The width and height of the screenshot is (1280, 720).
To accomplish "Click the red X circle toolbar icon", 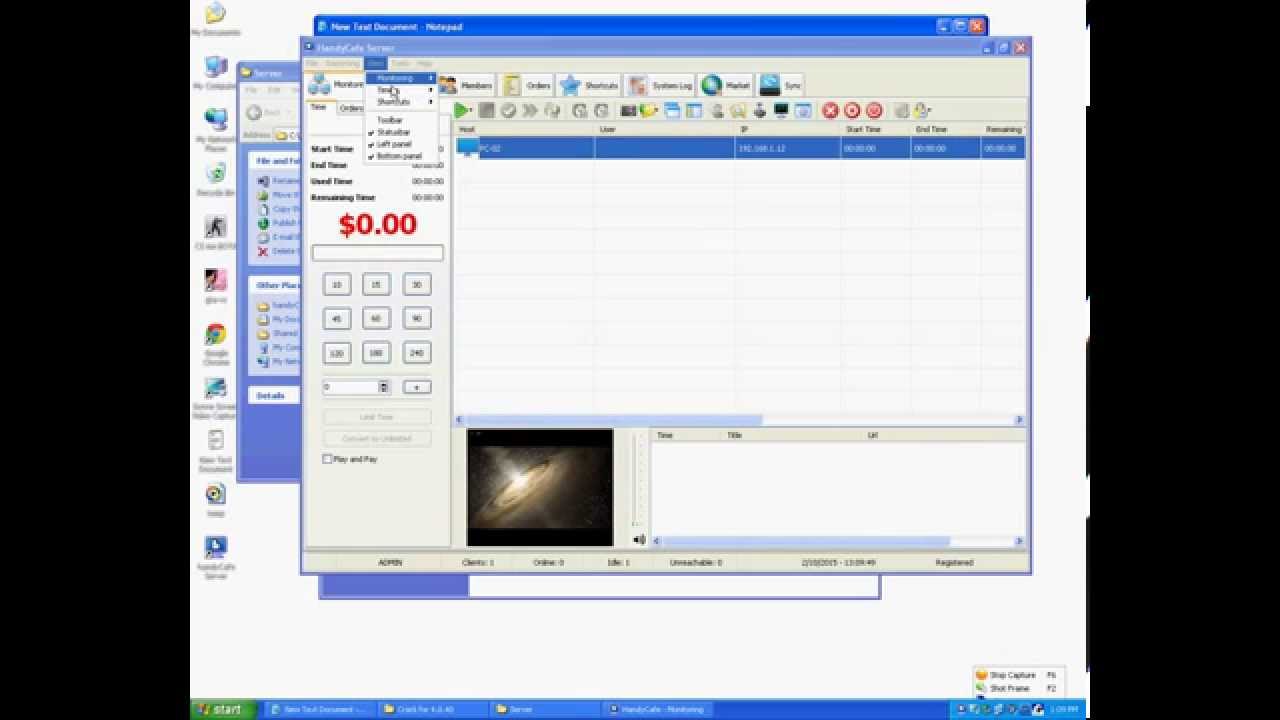I will coord(830,111).
